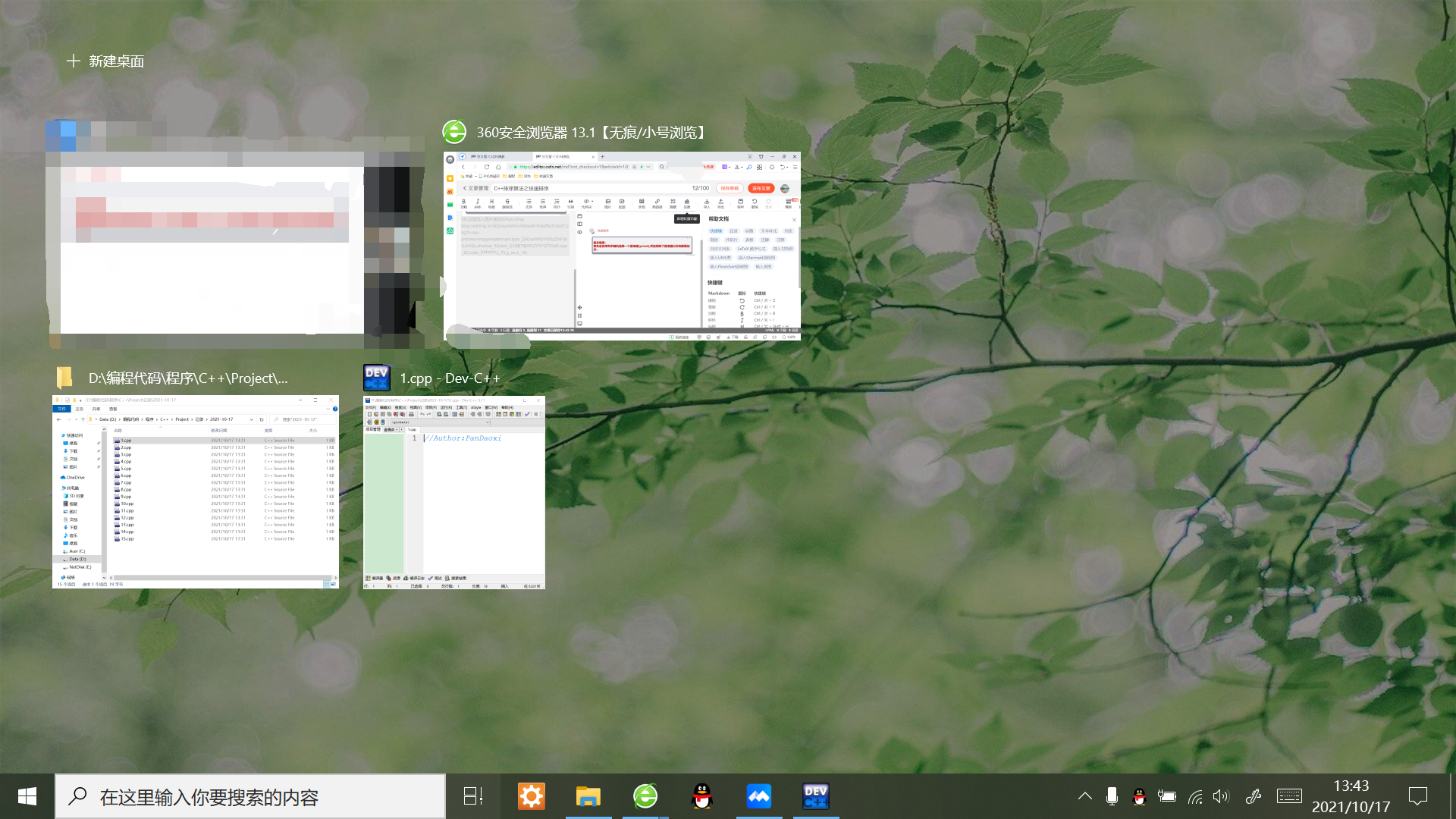Click the taskbar search box 在这里输入你要搜索的内容
This screenshot has width=1456, height=819.
pos(250,796)
